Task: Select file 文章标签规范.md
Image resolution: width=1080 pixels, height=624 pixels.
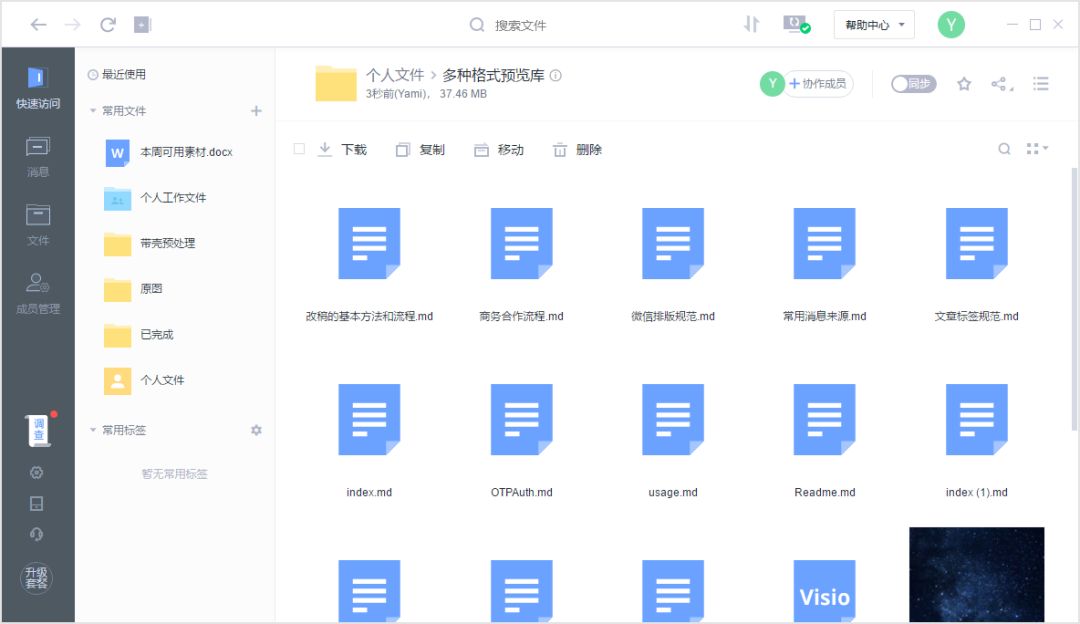Action: coord(977,264)
